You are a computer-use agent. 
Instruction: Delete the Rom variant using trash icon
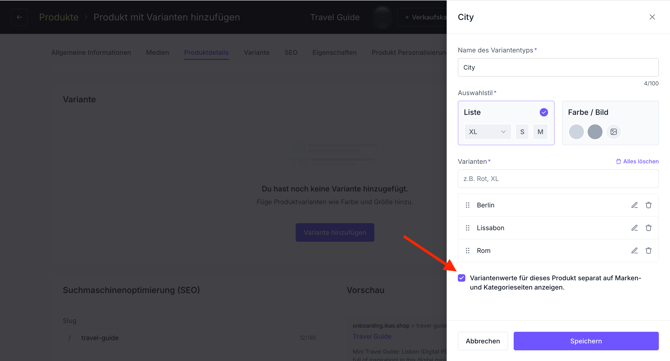tap(648, 250)
